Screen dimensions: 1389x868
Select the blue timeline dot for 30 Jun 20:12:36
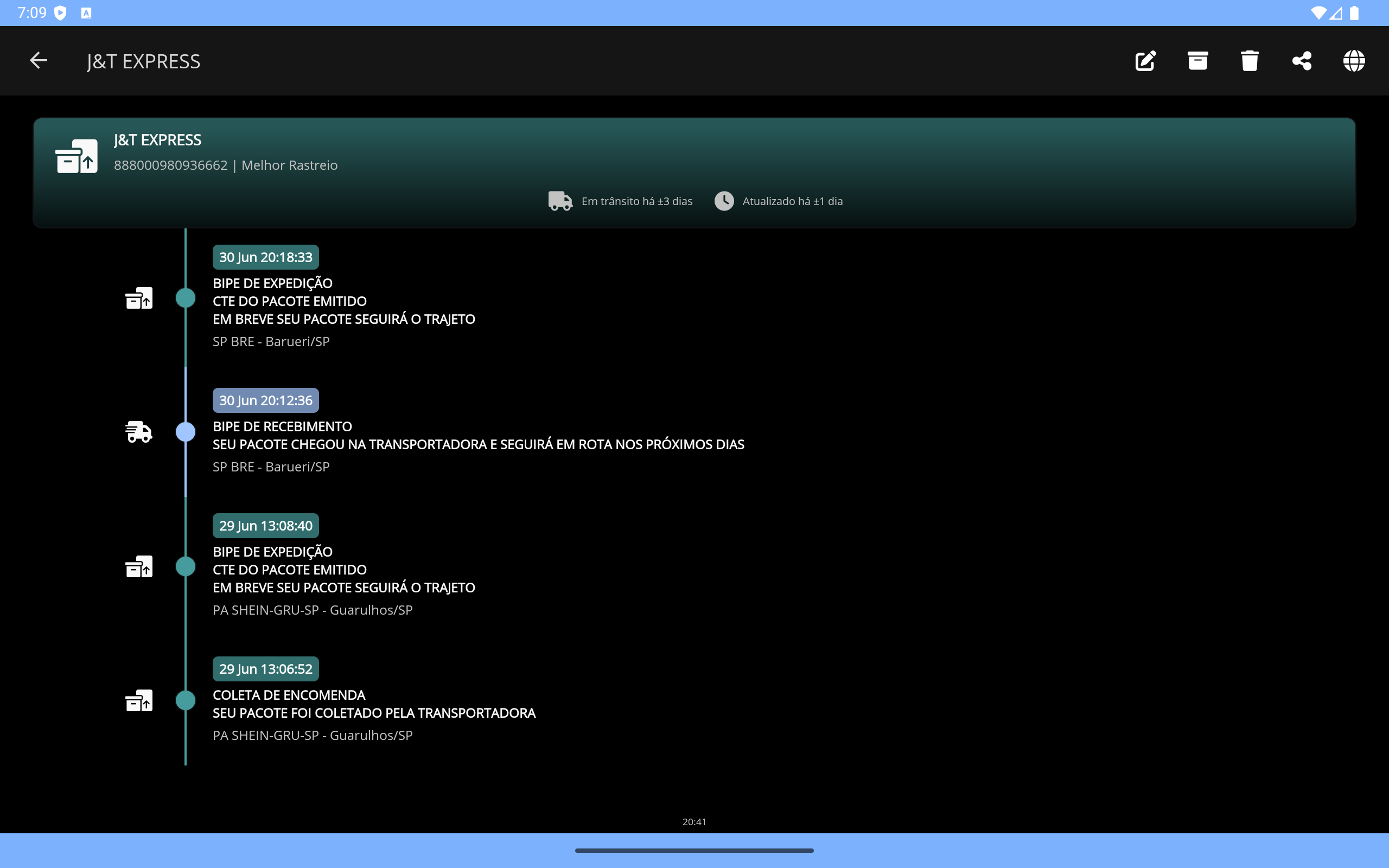pyautogui.click(x=186, y=432)
